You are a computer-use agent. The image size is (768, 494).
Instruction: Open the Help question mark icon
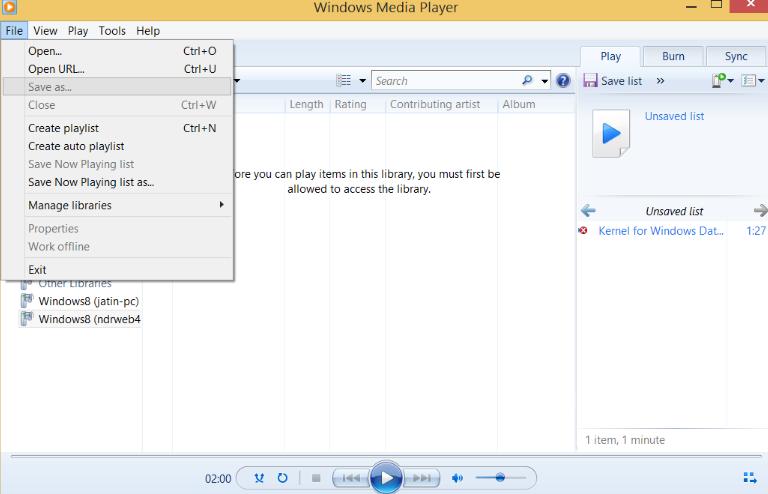tap(563, 80)
